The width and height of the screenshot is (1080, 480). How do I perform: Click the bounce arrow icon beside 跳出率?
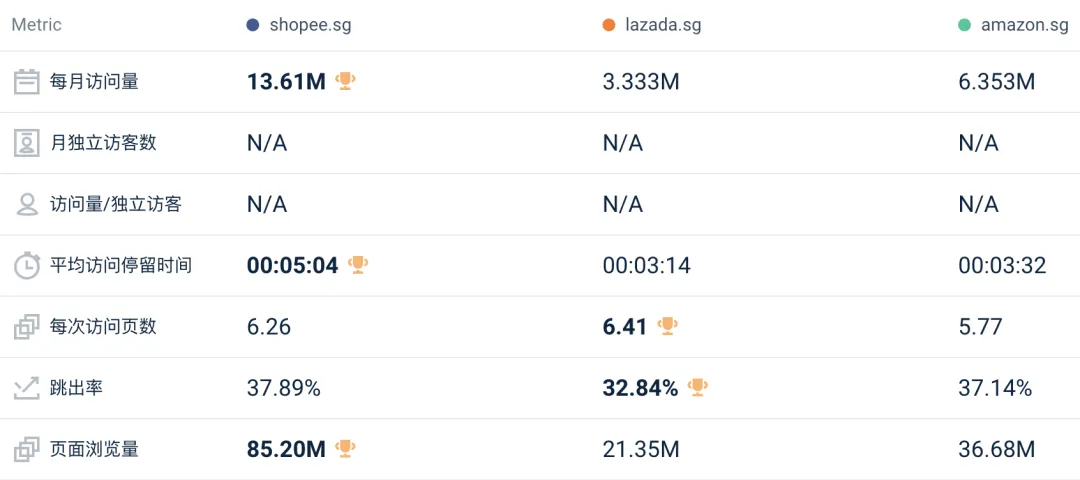27,388
